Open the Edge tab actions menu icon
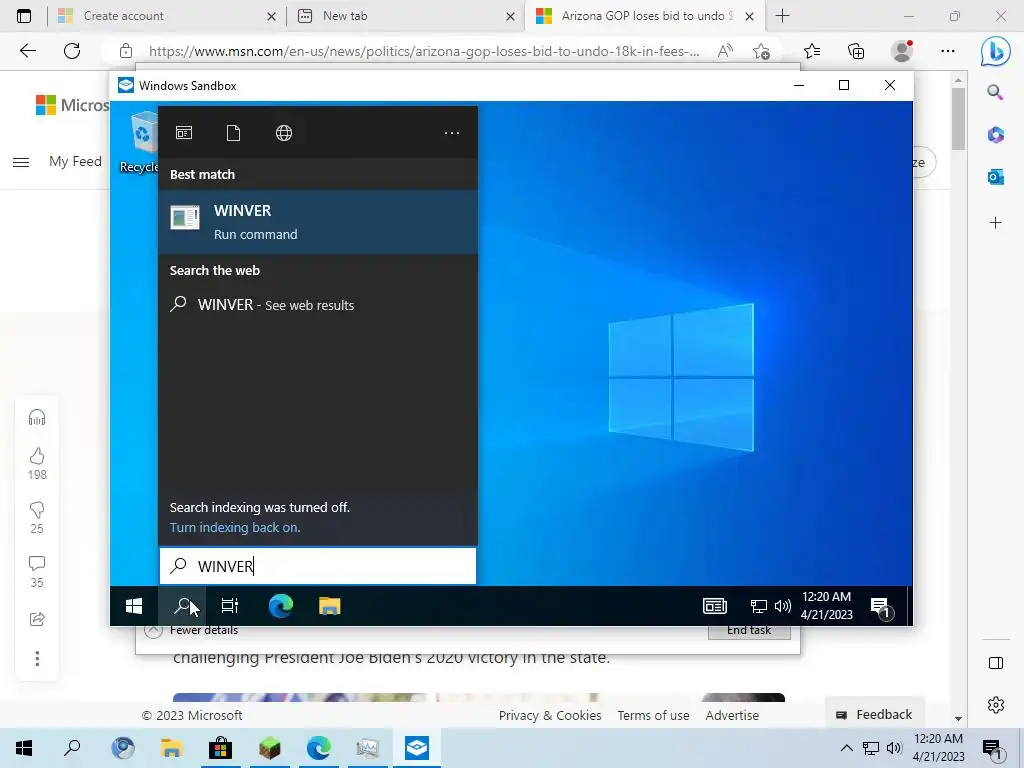 click(x=24, y=16)
